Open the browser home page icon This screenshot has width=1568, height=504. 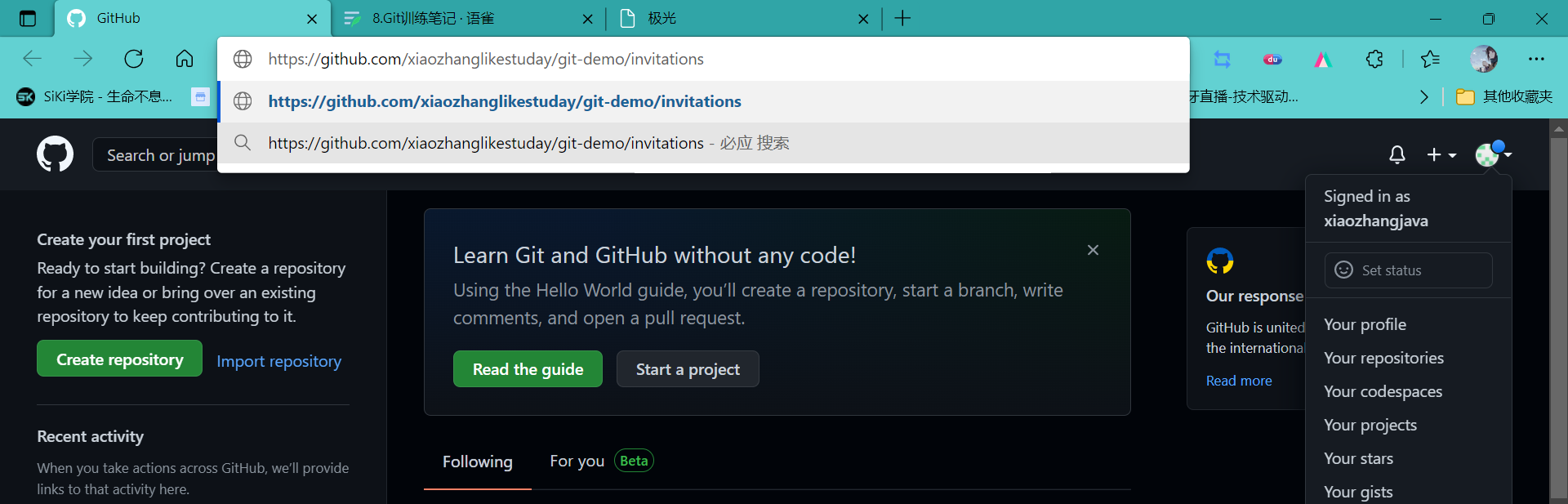tap(185, 59)
